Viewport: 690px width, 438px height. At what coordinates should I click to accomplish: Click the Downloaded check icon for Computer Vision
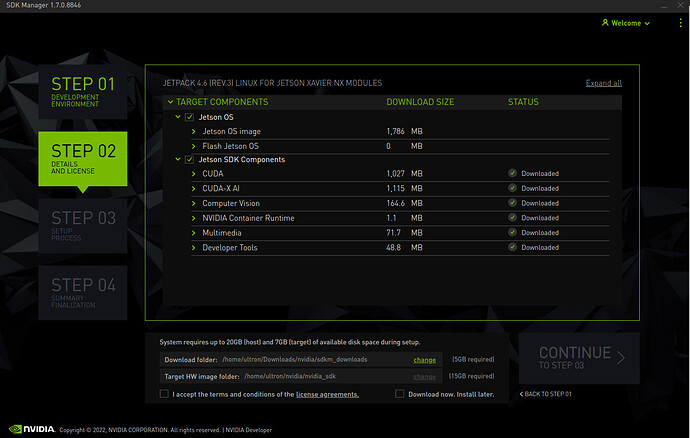tap(512, 202)
